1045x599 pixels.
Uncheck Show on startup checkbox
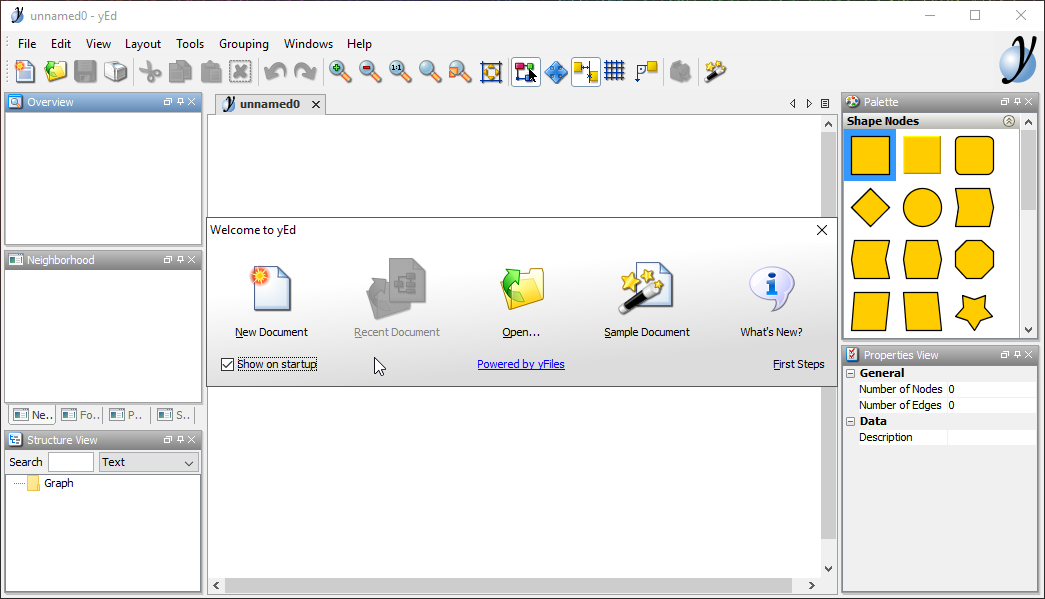pos(227,364)
